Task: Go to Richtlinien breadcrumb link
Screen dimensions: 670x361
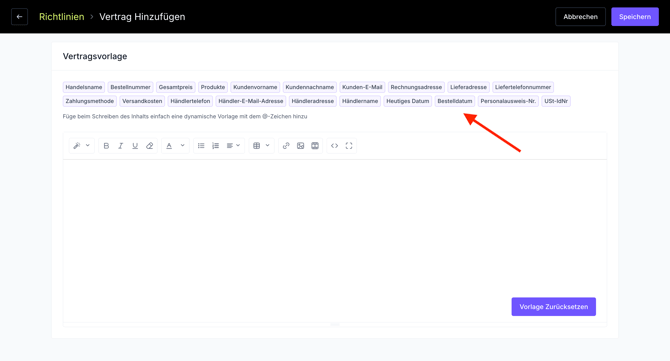Action: point(62,17)
